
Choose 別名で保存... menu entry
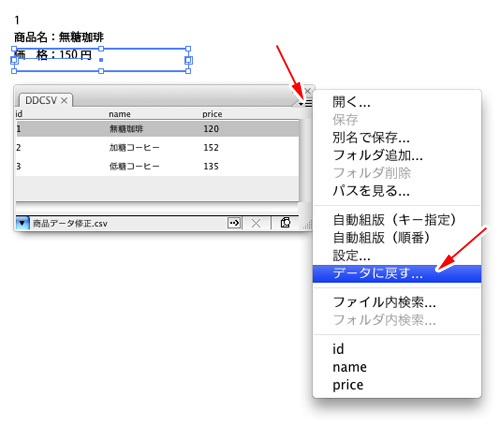[x=371, y=137]
